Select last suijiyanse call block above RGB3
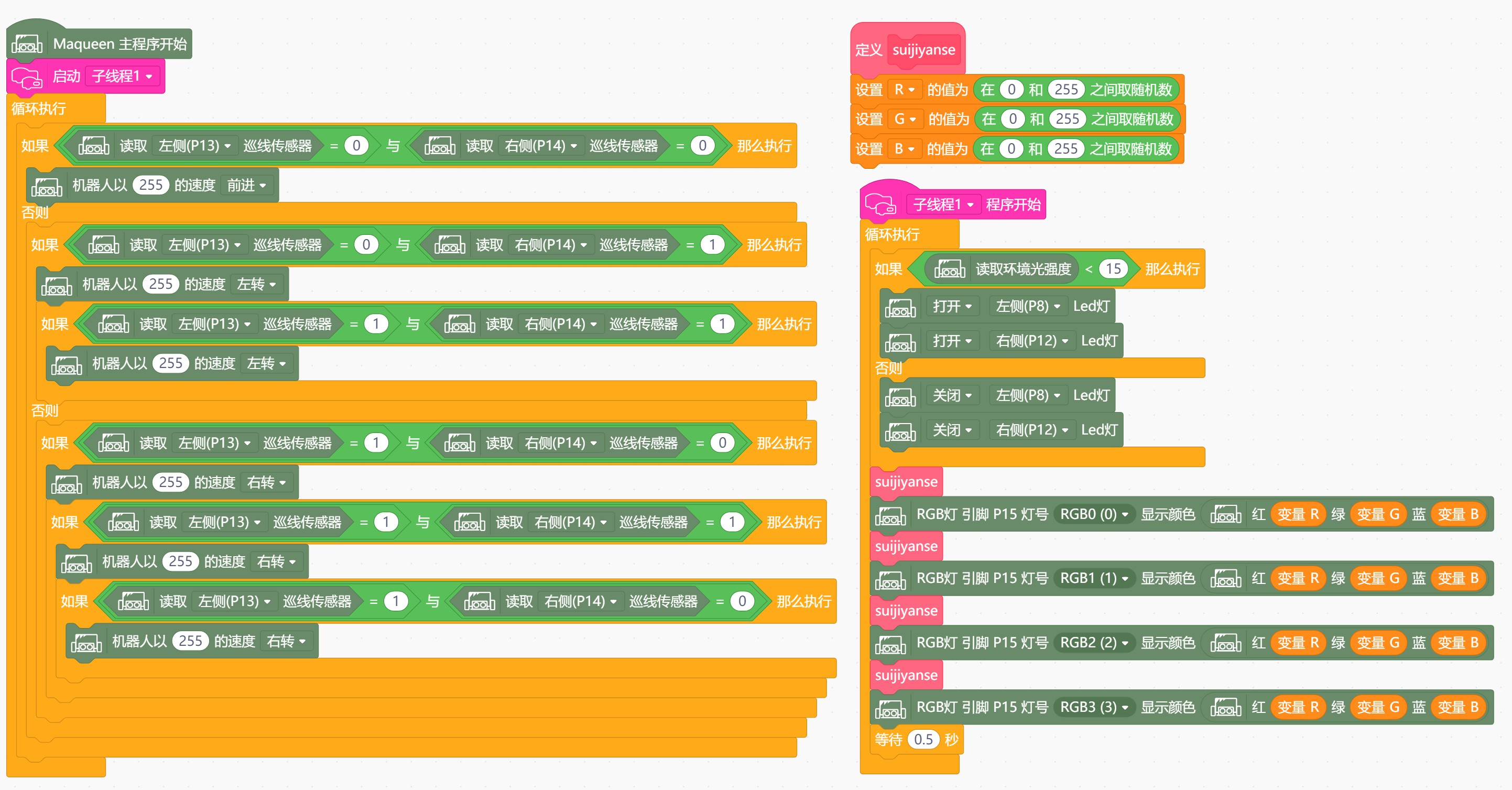This screenshot has width=1512, height=790. pyautogui.click(x=906, y=676)
